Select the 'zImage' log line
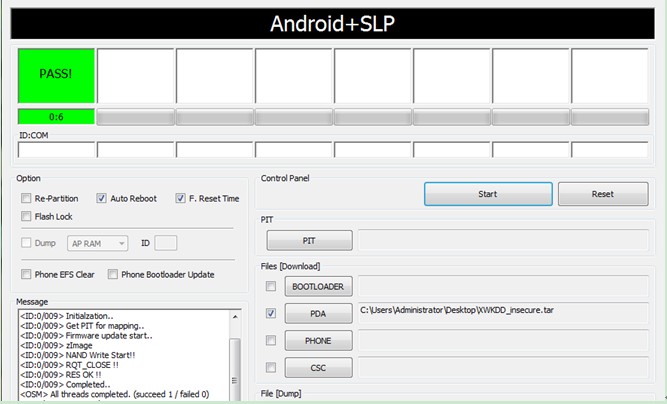The image size is (667, 404). pyautogui.click(x=56, y=345)
